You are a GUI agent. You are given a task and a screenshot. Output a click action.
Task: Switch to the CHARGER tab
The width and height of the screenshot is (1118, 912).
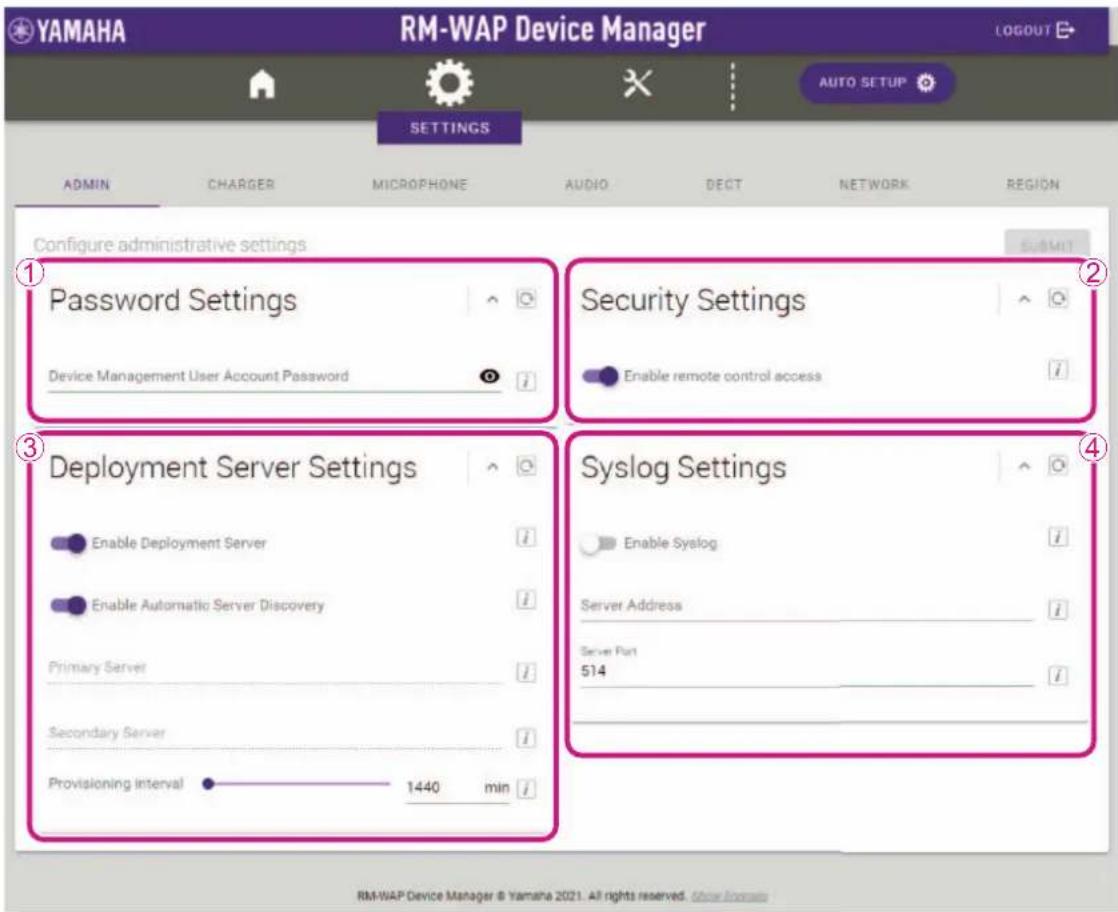click(241, 185)
